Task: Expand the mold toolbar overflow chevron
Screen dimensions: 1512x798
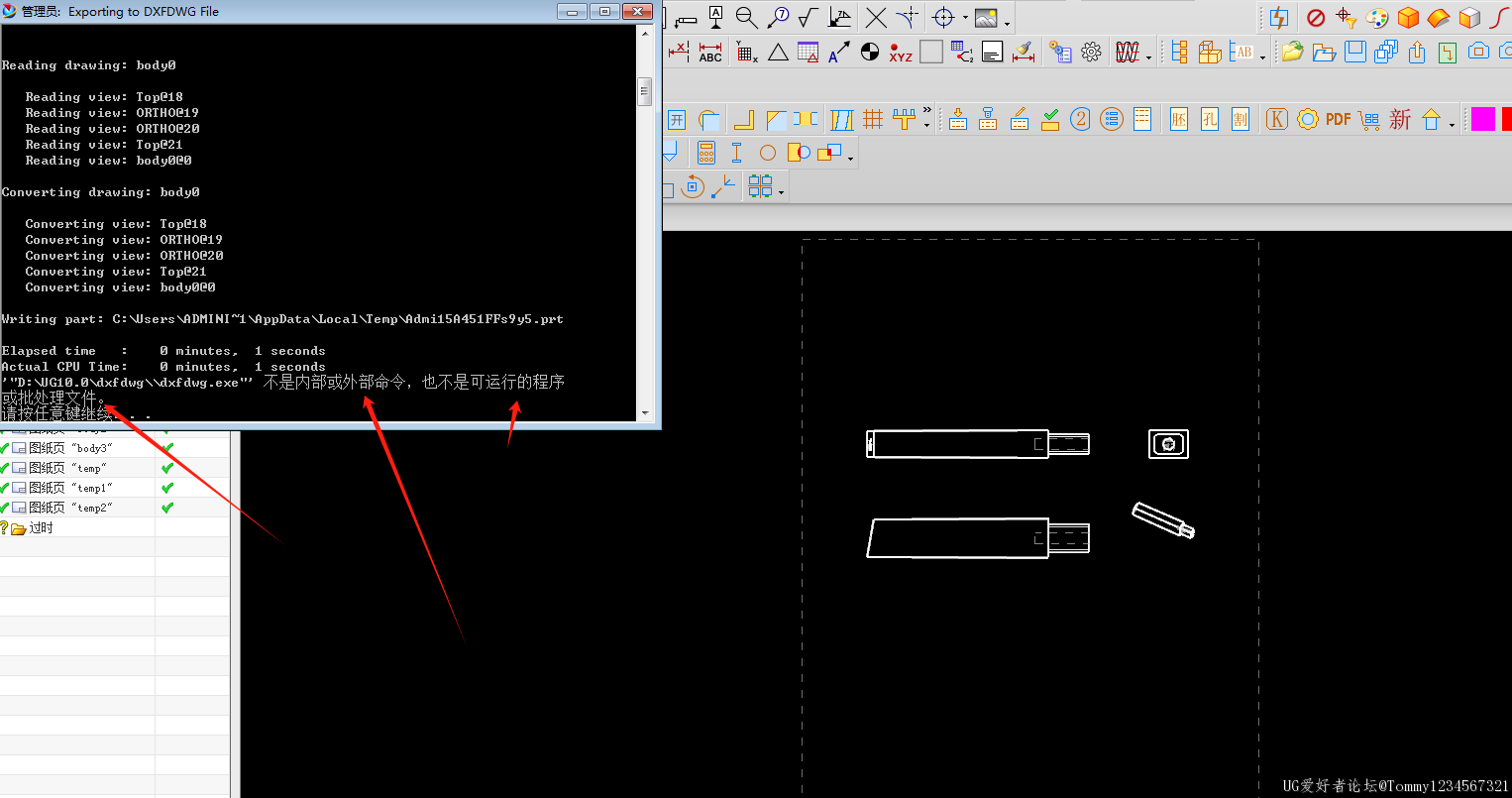Action: 927,111
